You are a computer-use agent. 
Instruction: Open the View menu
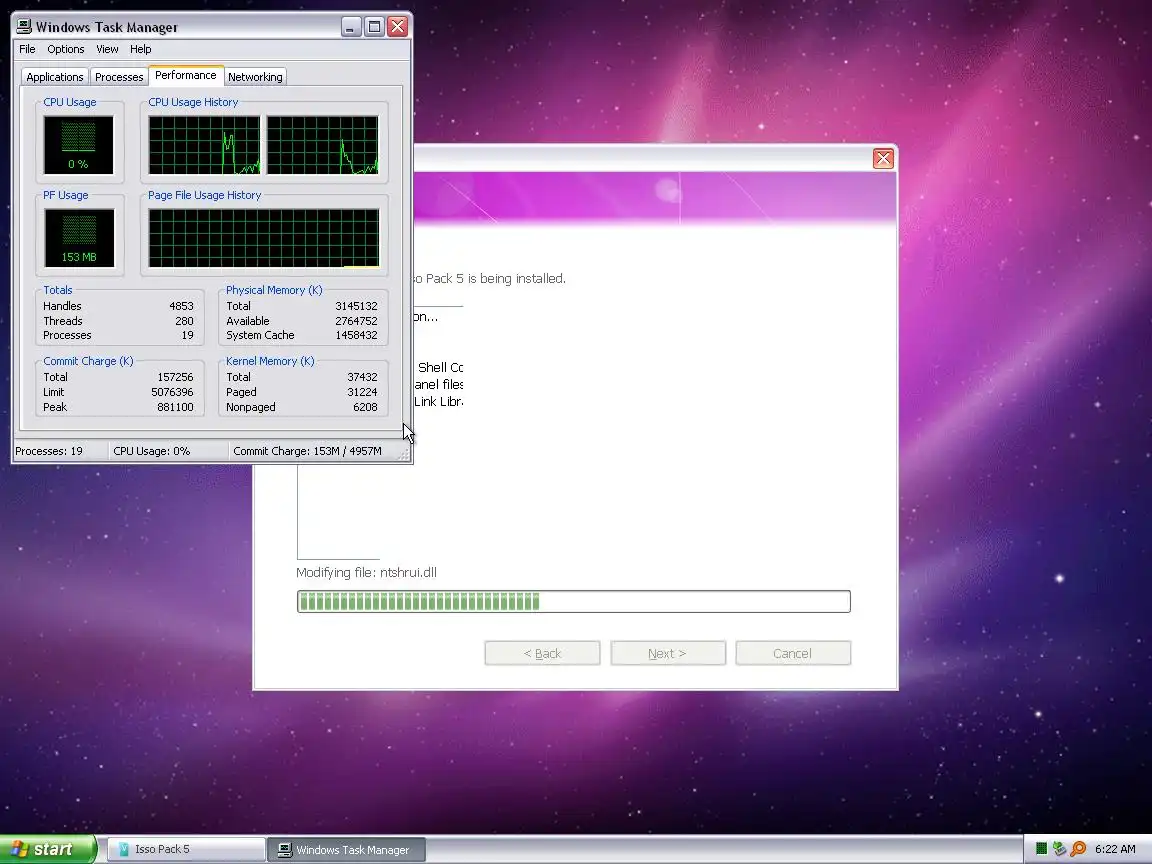(x=107, y=49)
